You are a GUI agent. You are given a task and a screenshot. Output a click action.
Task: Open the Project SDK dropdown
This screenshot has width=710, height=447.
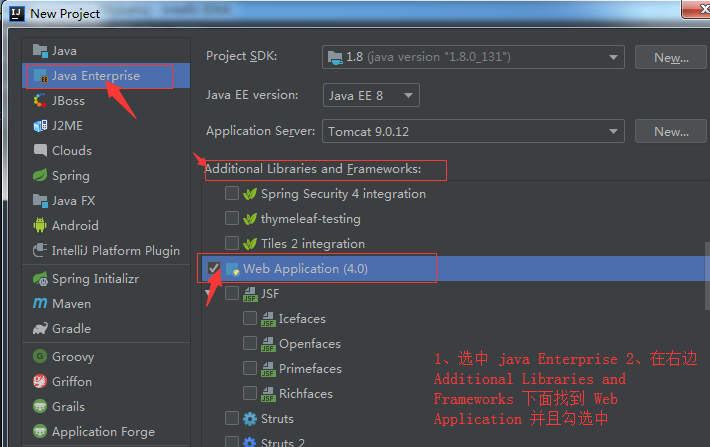(x=473, y=57)
